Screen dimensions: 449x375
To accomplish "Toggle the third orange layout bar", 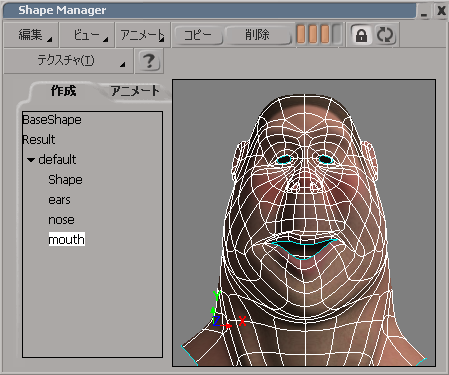I will pyautogui.click(x=325, y=34).
